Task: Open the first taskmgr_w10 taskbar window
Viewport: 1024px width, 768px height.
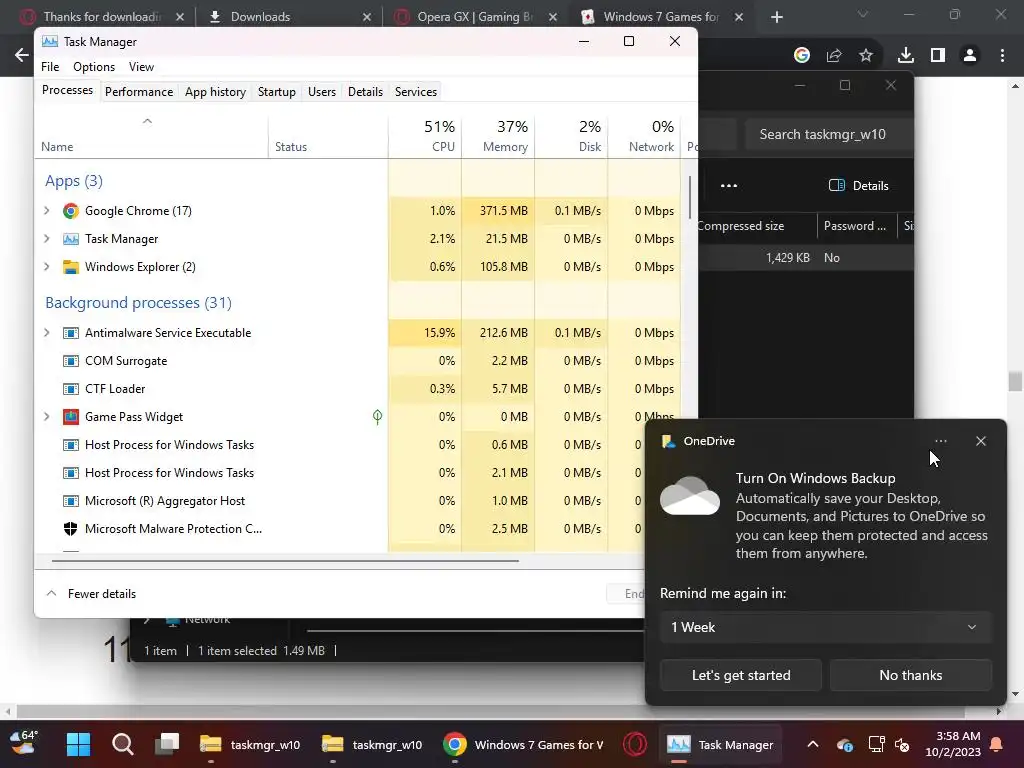Action: tap(250, 744)
